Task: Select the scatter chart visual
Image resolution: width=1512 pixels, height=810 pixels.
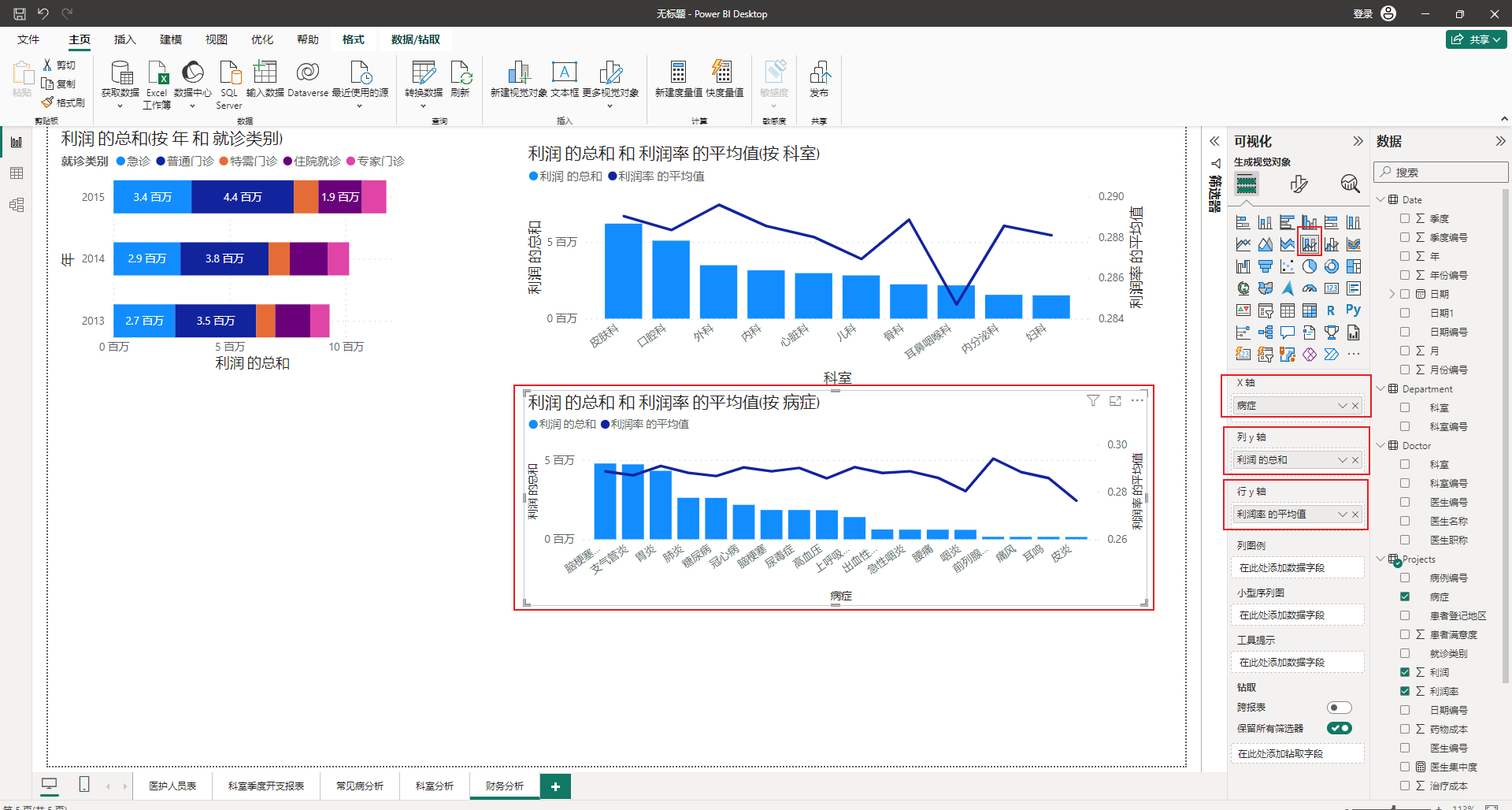Action: (1287, 266)
